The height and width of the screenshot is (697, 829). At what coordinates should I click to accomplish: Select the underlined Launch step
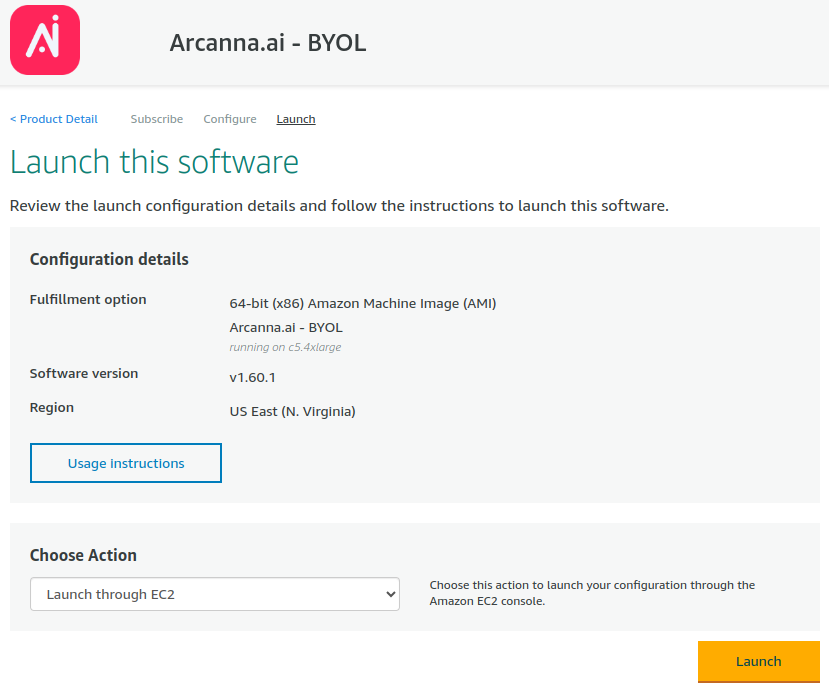(x=296, y=119)
